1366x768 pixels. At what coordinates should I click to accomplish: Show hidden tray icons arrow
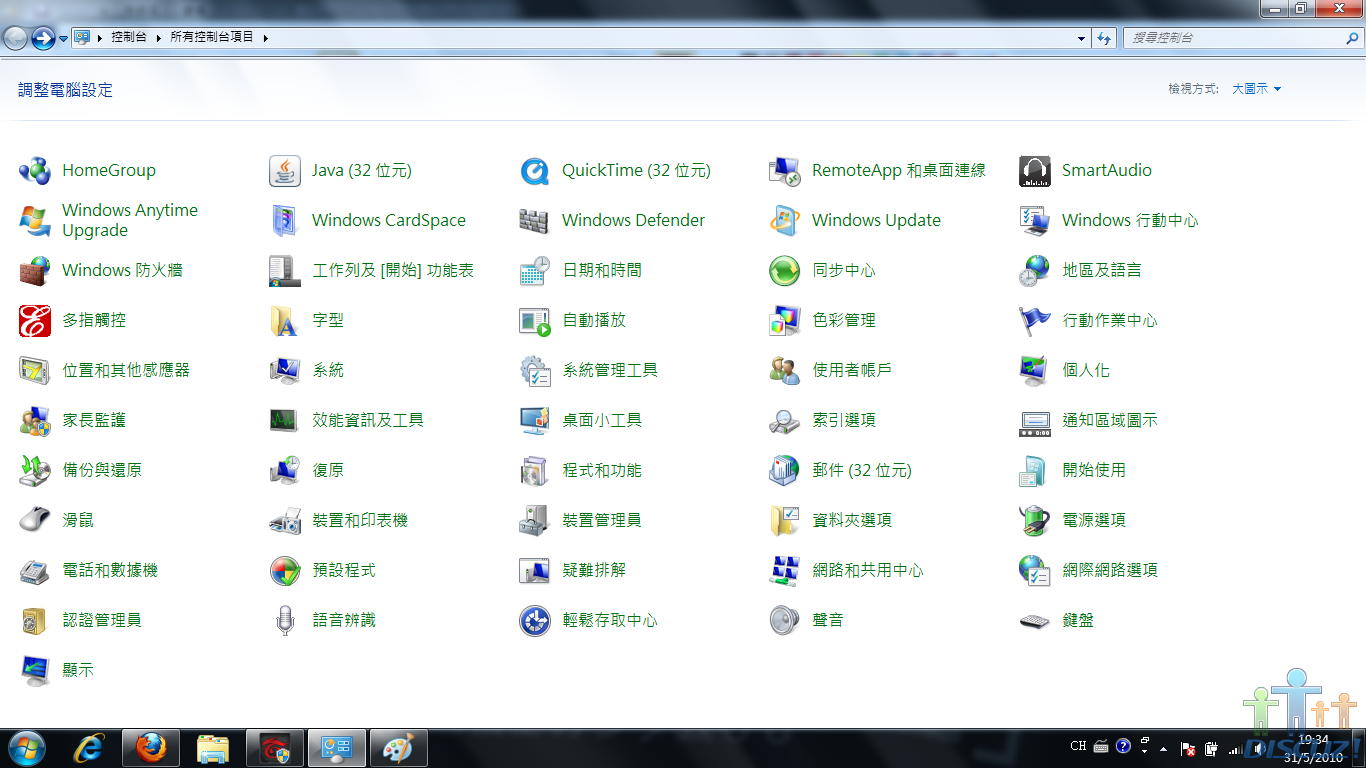1163,747
